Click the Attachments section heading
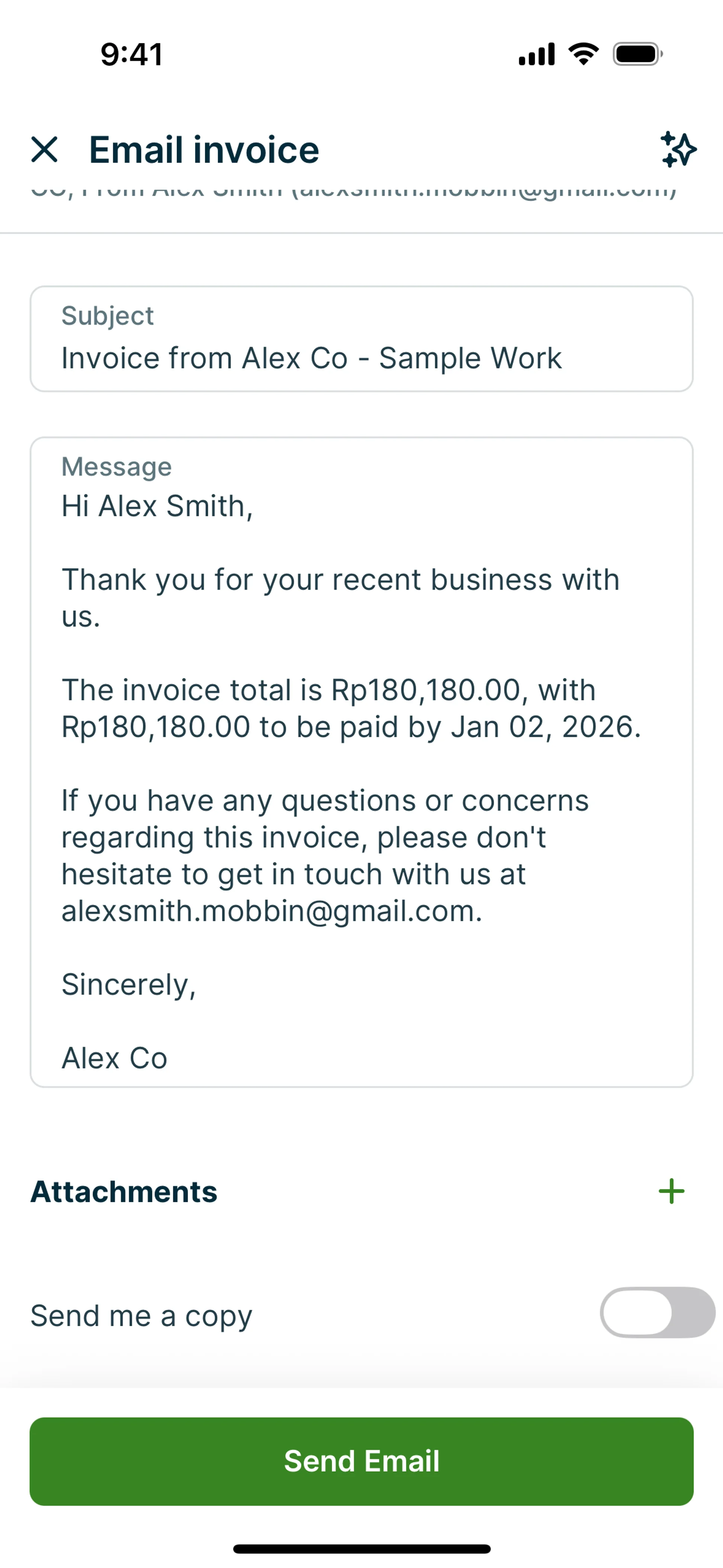Screen dimensions: 723x1568 tap(124, 1191)
